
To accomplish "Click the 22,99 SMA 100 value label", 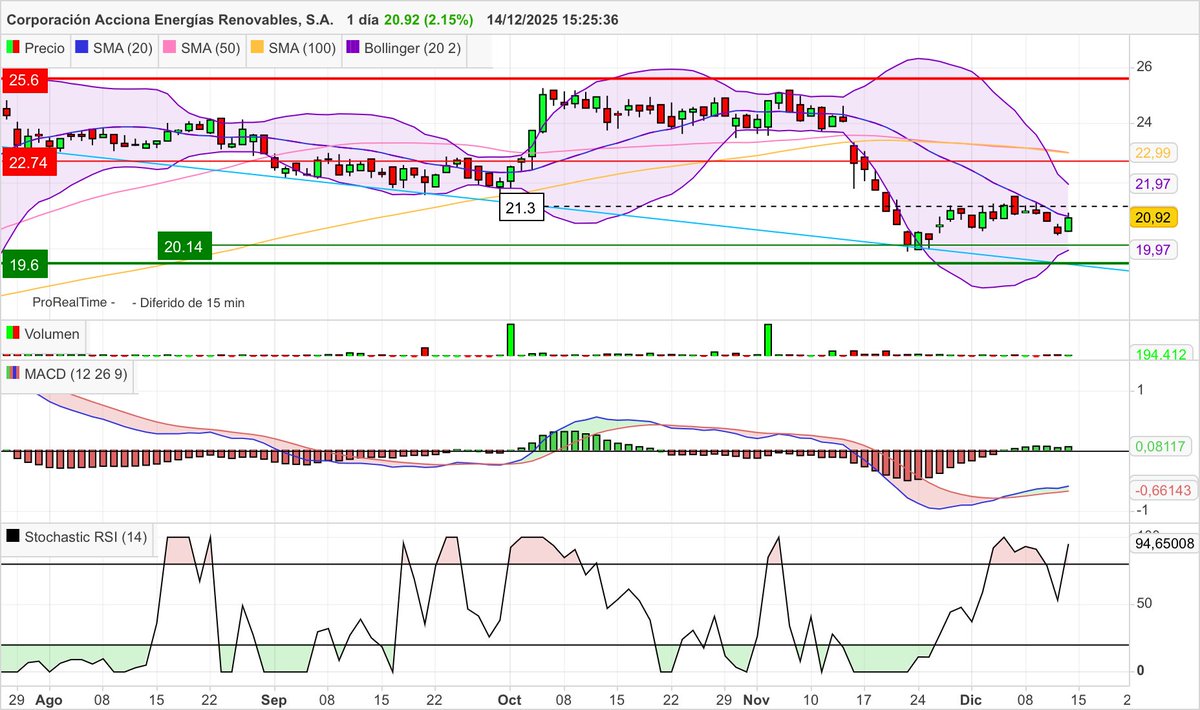I will [1153, 152].
